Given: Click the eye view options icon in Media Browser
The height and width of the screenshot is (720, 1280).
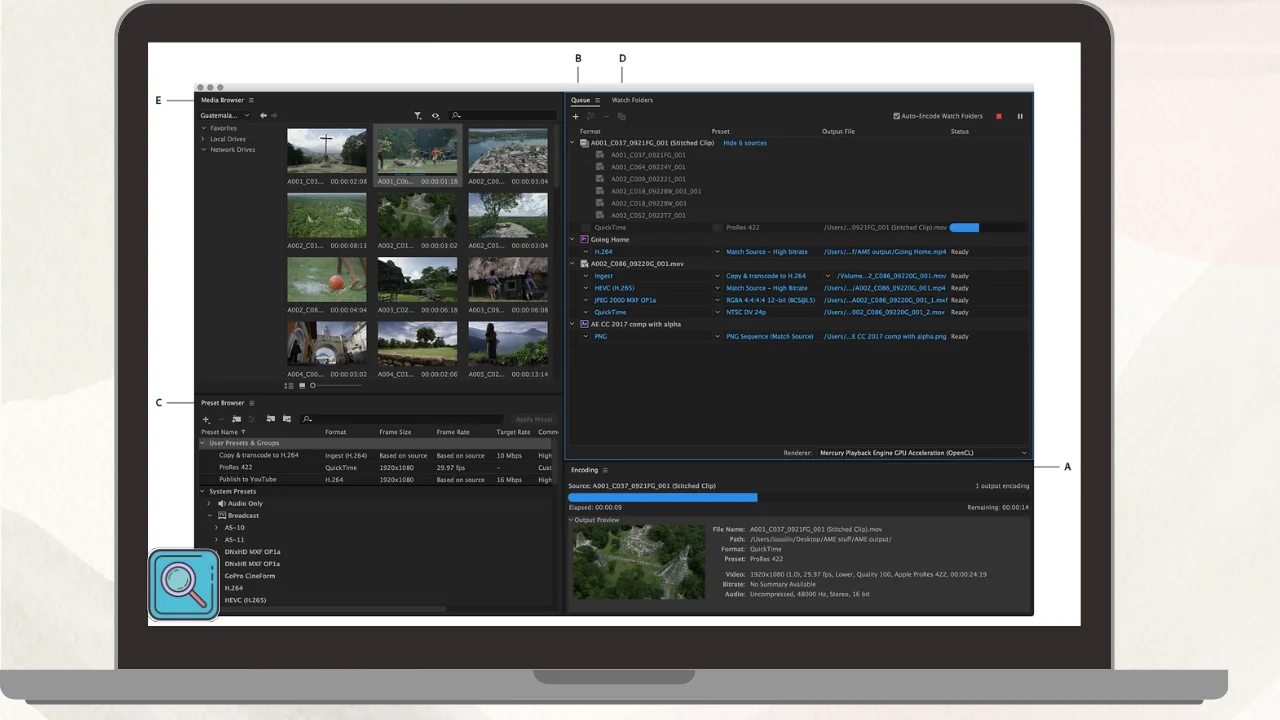Looking at the screenshot, I should (x=435, y=116).
